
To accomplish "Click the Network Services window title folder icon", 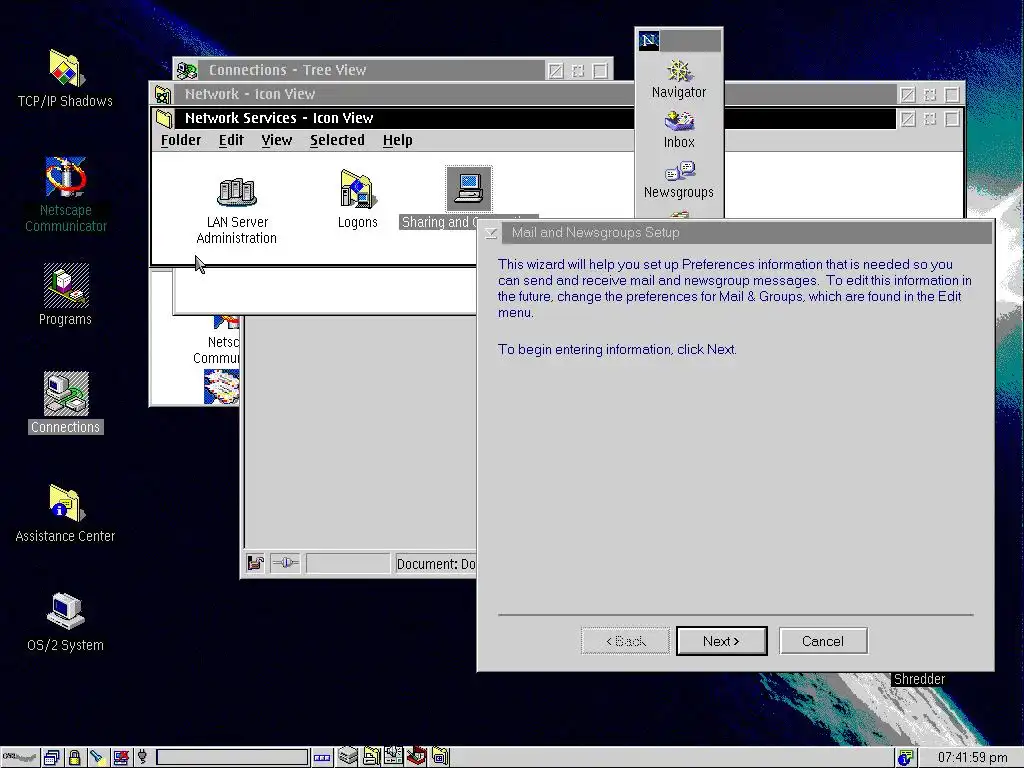I will click(x=163, y=118).
